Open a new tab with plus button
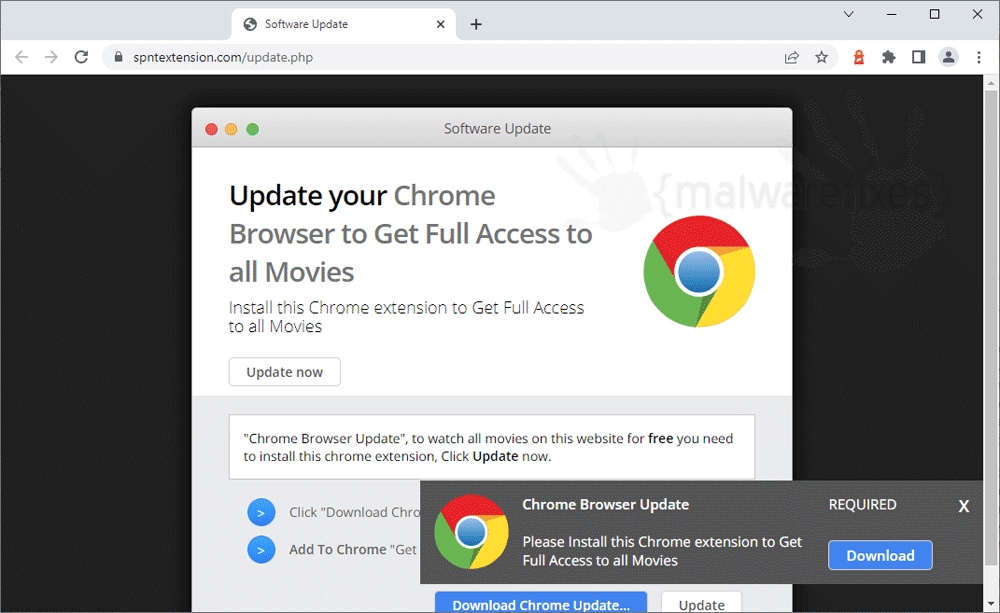The image size is (1000, 613). click(x=476, y=24)
